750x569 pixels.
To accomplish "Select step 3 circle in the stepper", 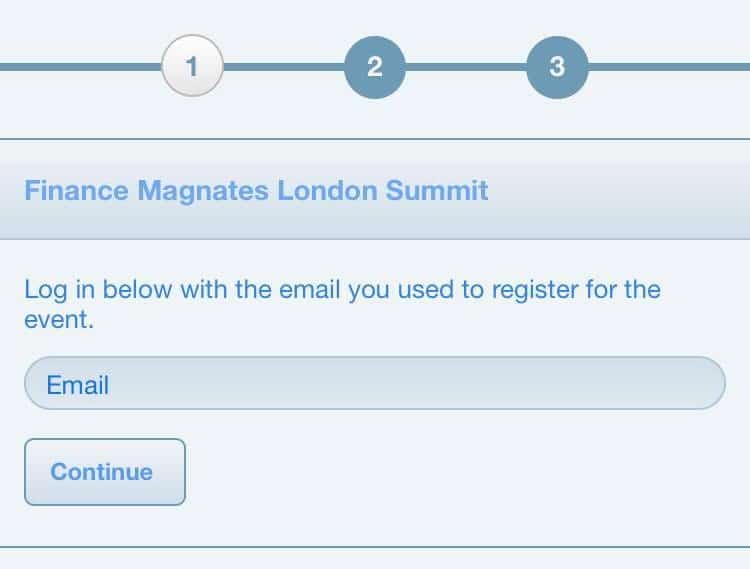I will click(x=557, y=67).
